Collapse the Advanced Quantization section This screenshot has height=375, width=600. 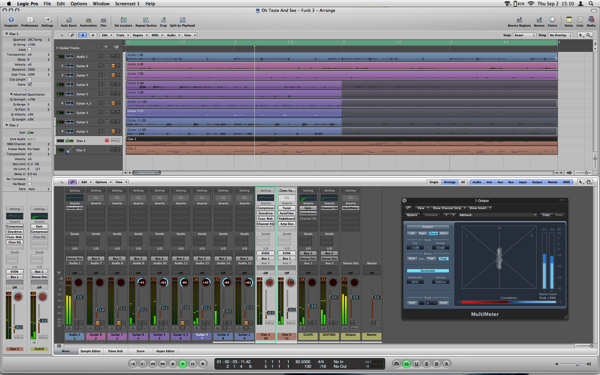(x=11, y=94)
